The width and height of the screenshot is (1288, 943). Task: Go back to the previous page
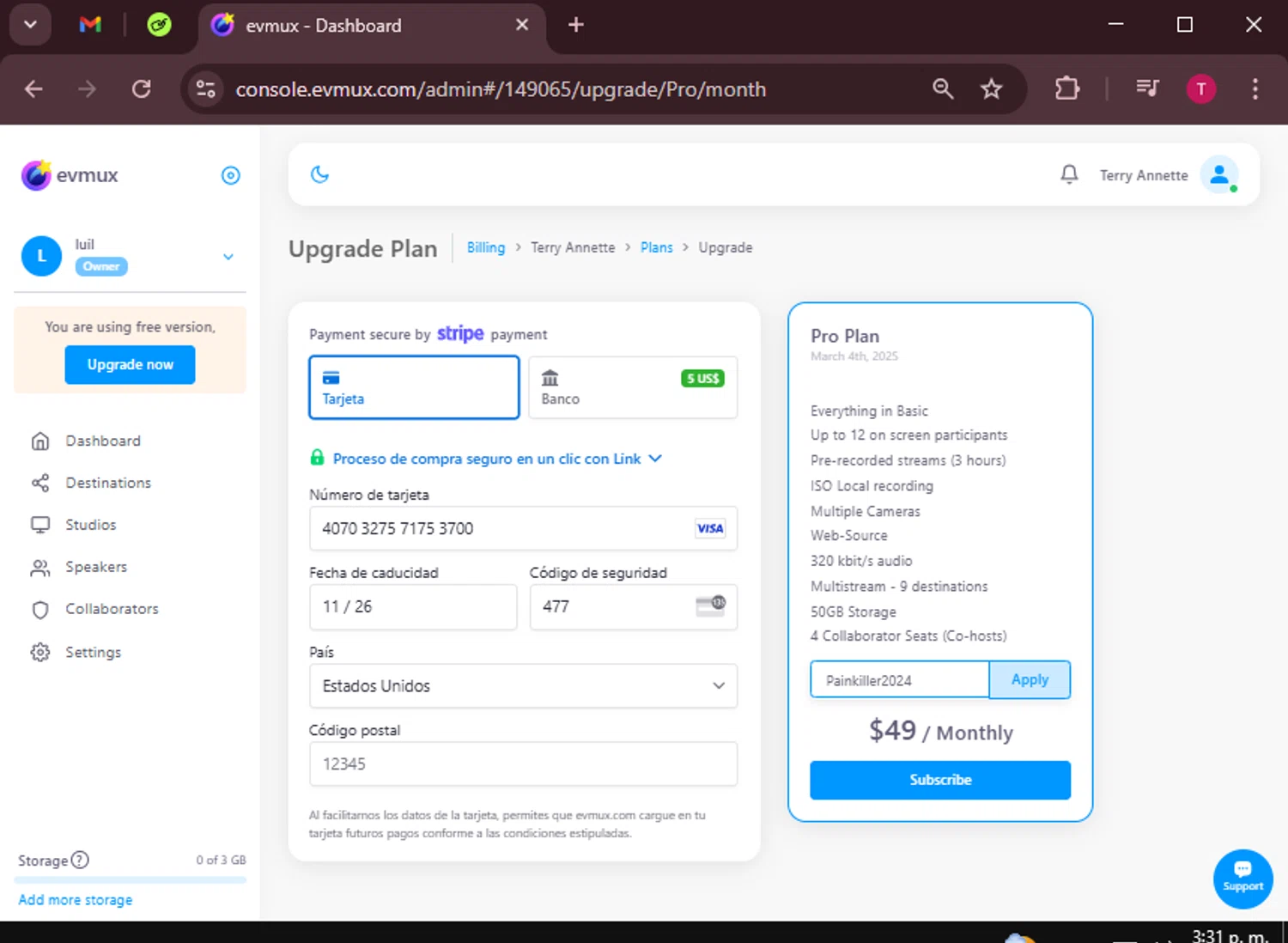pyautogui.click(x=33, y=88)
